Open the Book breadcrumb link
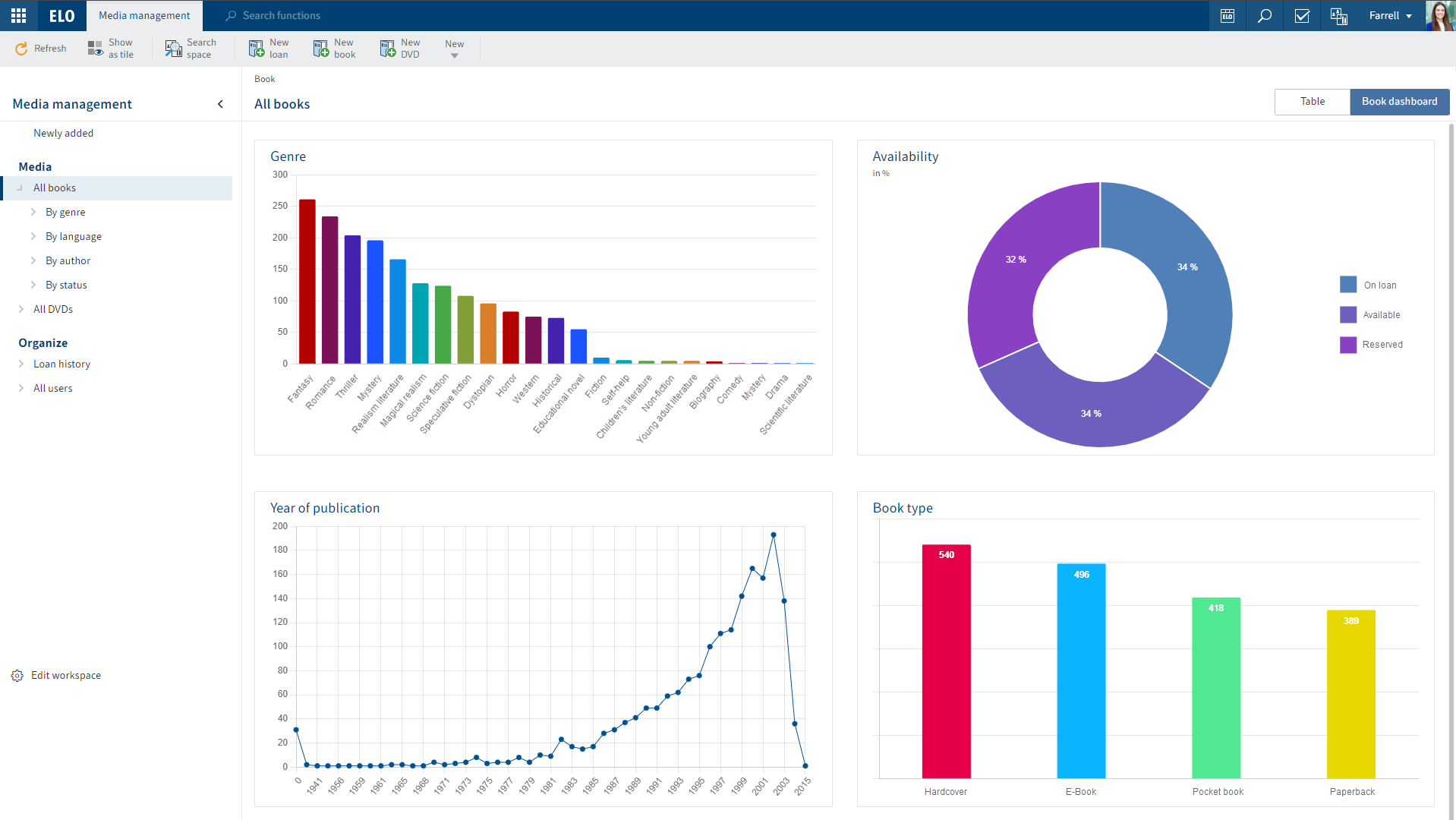Screen dimensions: 1456x820 264,78
